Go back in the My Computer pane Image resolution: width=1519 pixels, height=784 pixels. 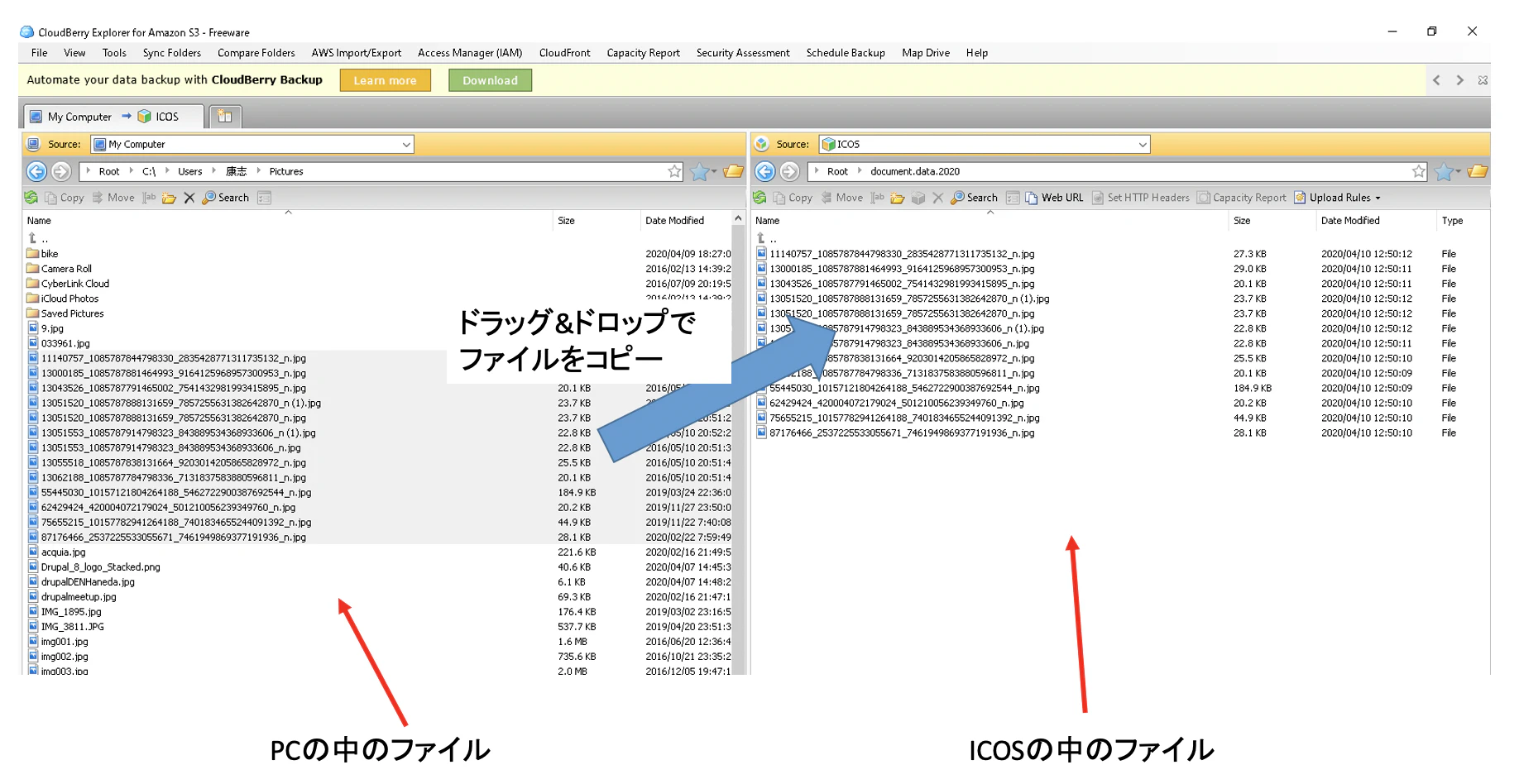pos(36,171)
